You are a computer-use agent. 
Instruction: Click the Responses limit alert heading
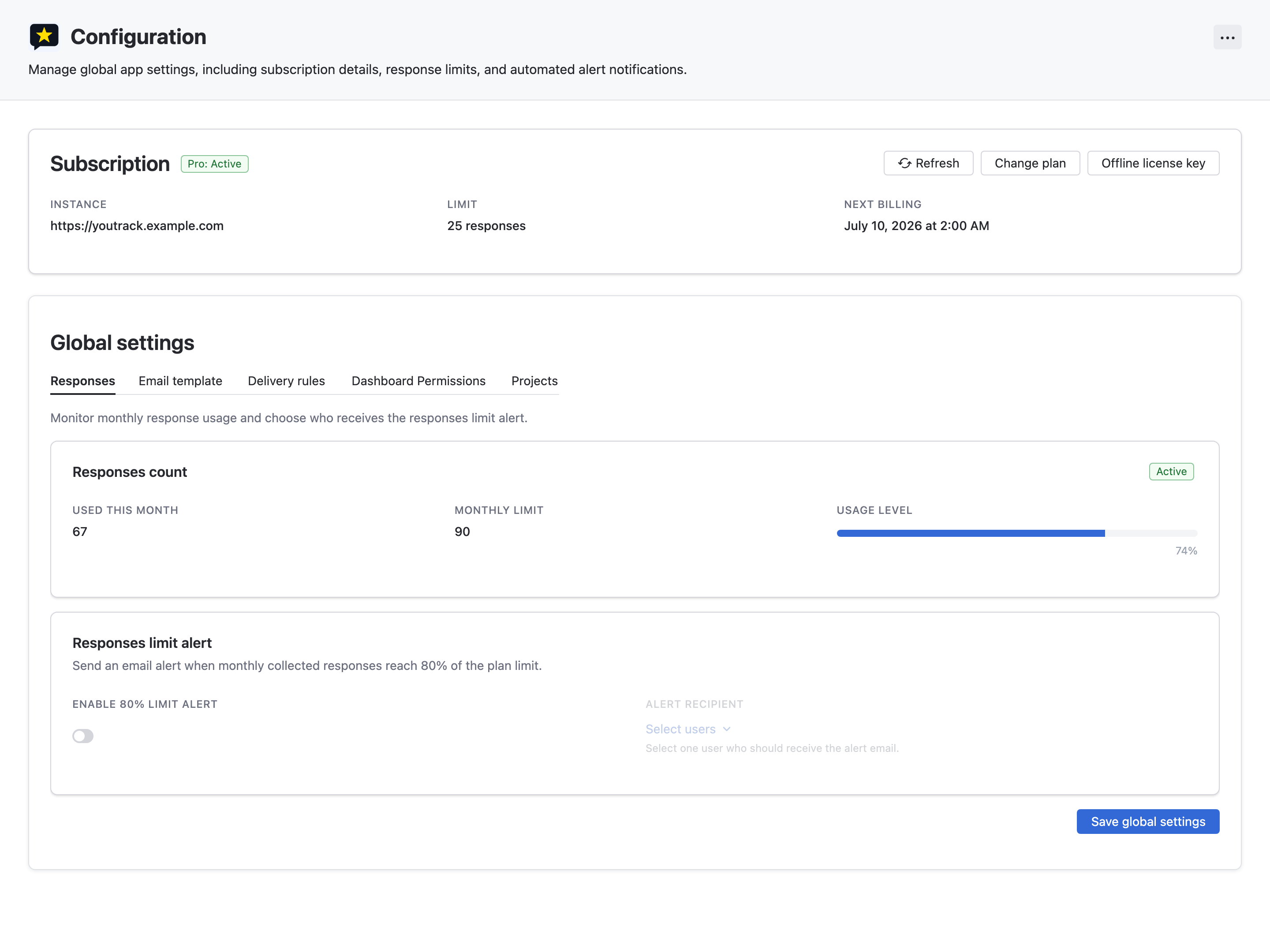[x=142, y=643]
